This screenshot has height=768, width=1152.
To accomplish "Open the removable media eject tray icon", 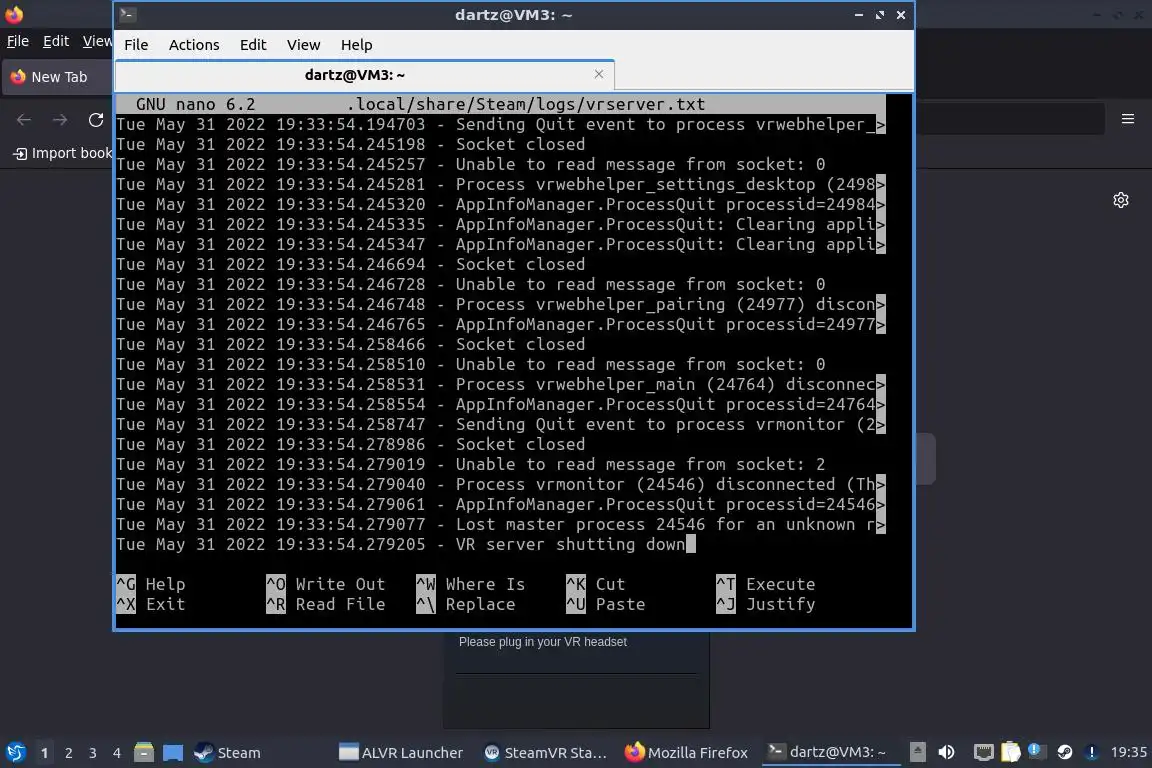I will (x=918, y=752).
